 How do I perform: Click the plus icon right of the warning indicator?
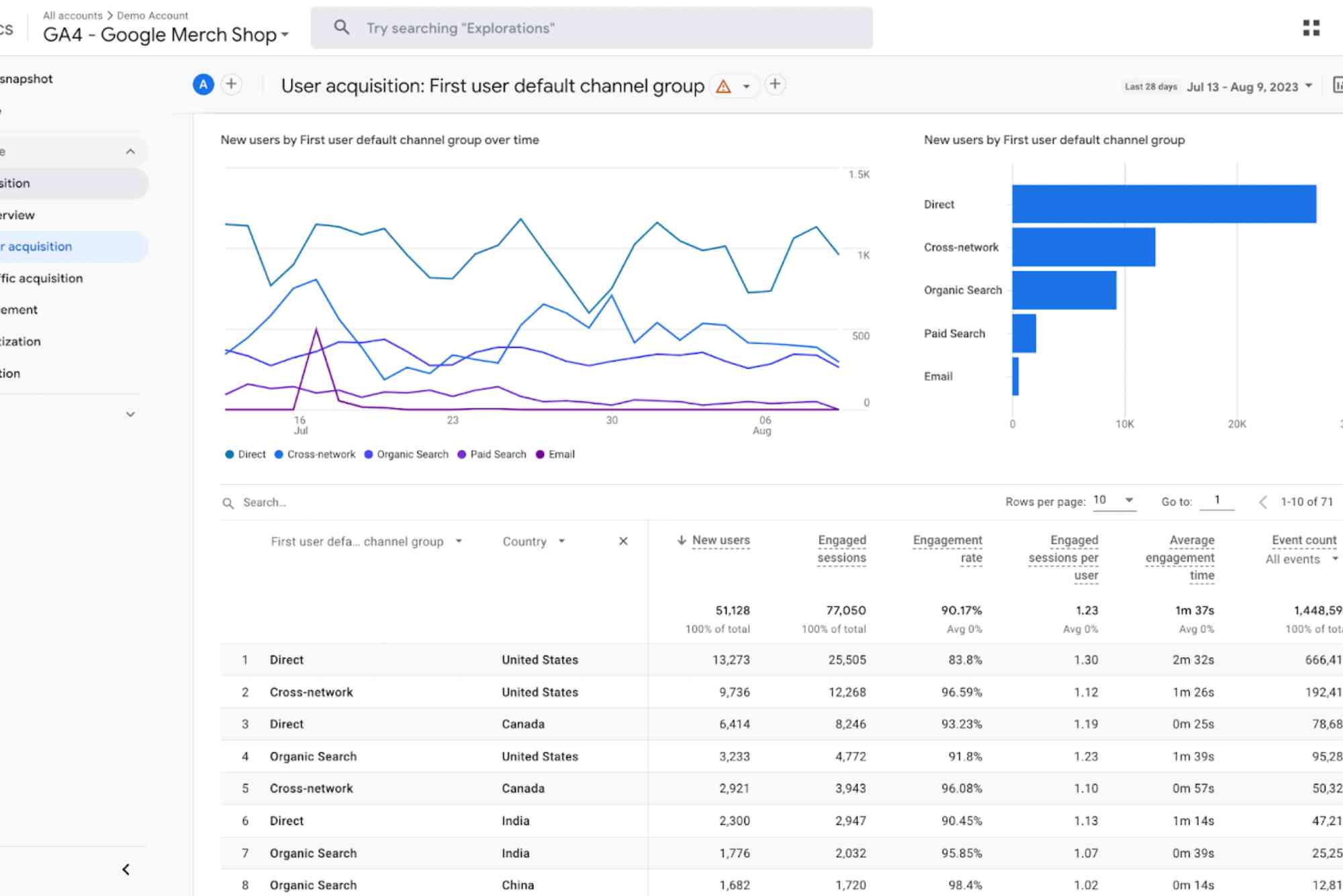pyautogui.click(x=776, y=85)
